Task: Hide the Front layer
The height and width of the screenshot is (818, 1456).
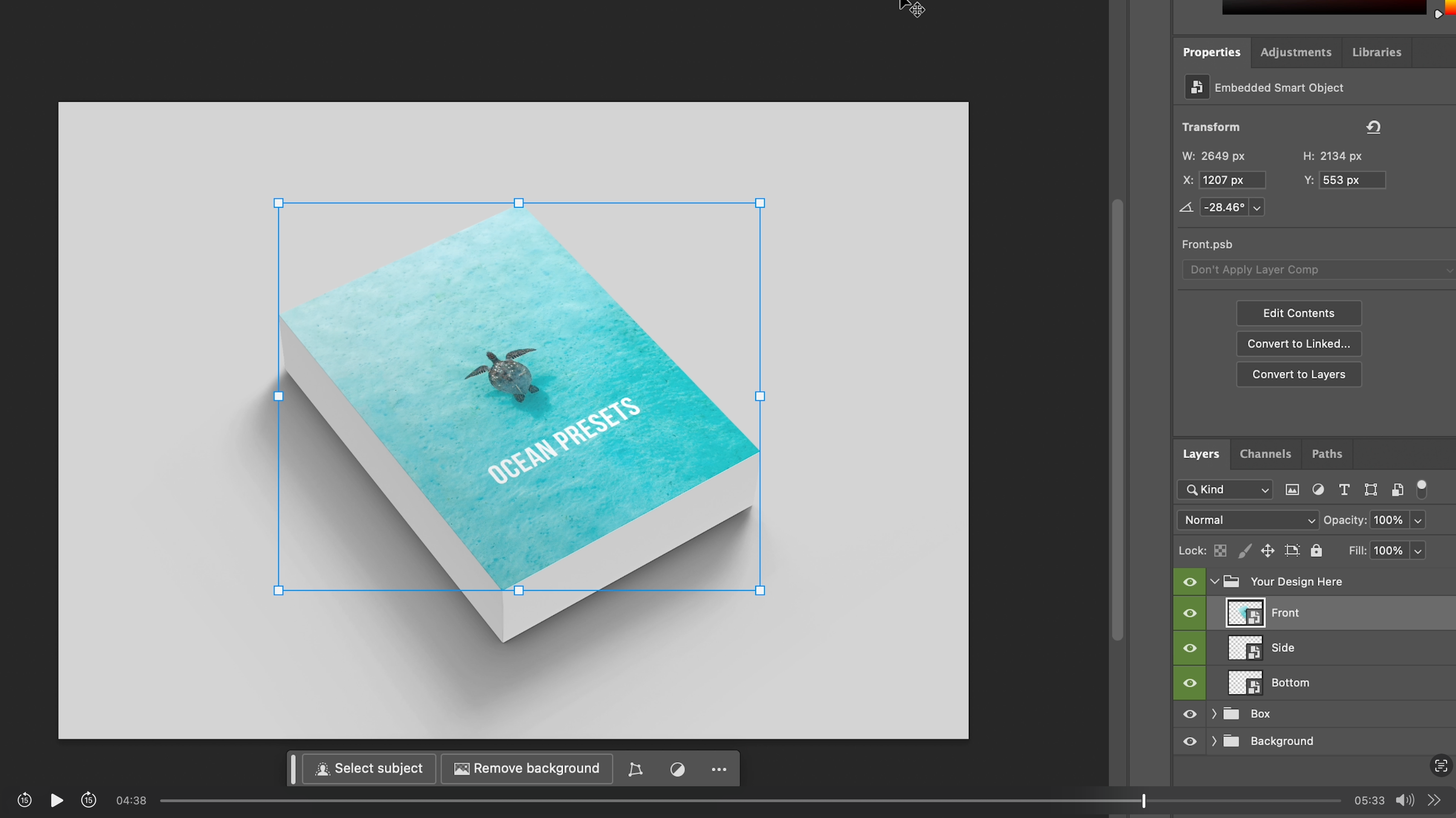Action: [1190, 613]
